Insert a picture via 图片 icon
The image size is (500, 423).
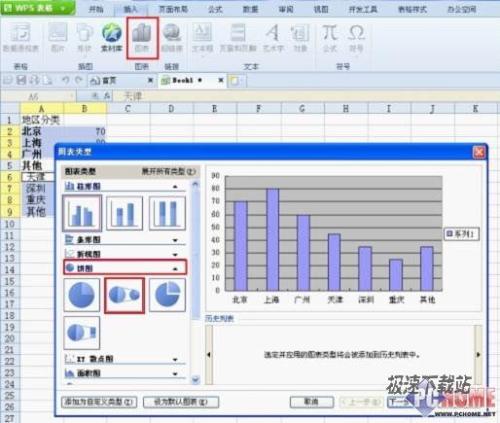pos(58,37)
